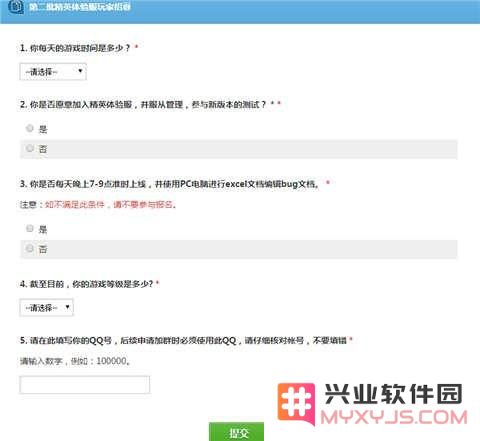This screenshot has height=441, width=480.
Task: Select 是 for joining elite test server
Action: point(30,128)
